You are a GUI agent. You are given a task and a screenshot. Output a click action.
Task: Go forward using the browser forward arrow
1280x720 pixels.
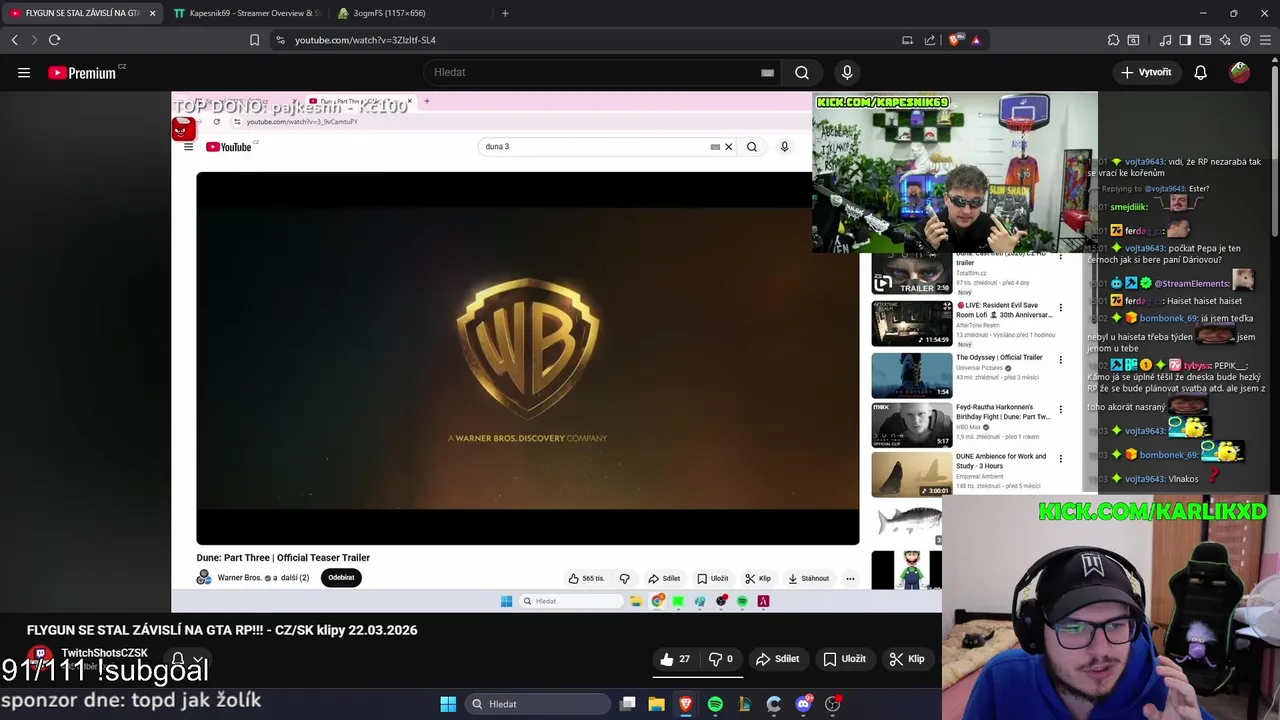point(34,40)
